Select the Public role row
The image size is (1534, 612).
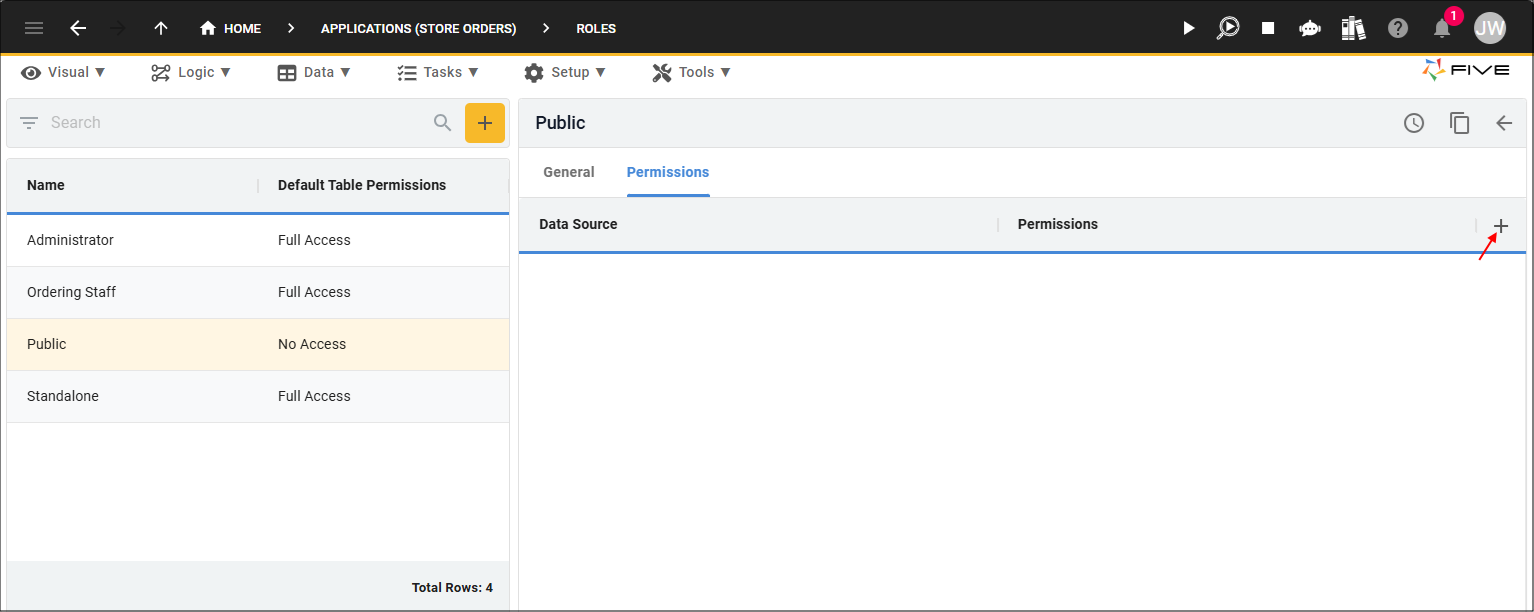coord(258,344)
